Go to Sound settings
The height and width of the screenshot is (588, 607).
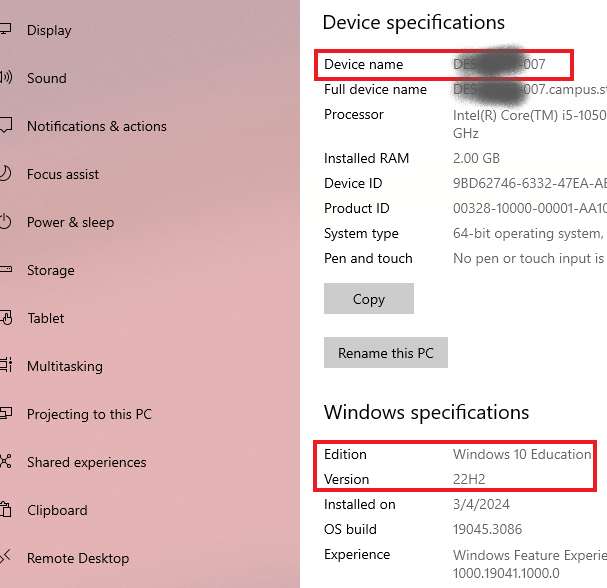click(47, 78)
